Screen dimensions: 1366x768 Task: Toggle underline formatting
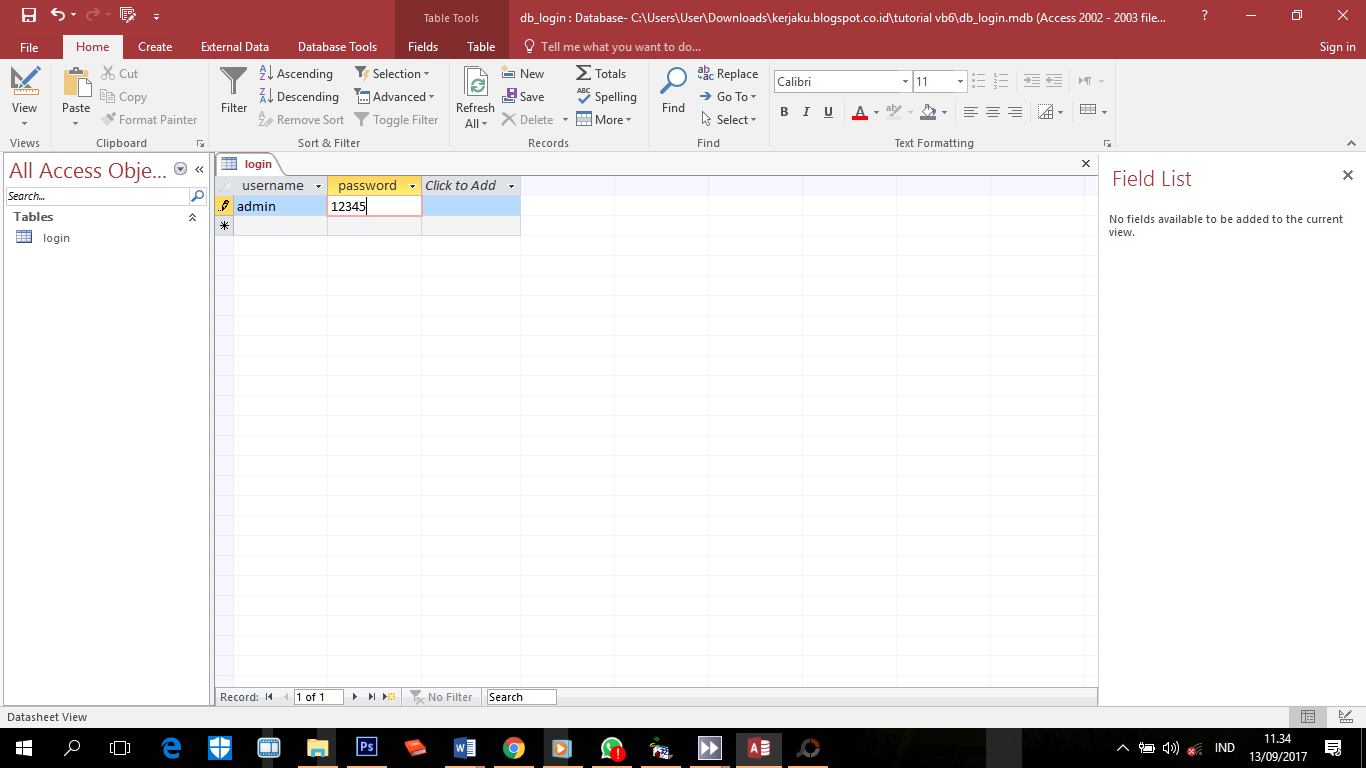coord(828,112)
